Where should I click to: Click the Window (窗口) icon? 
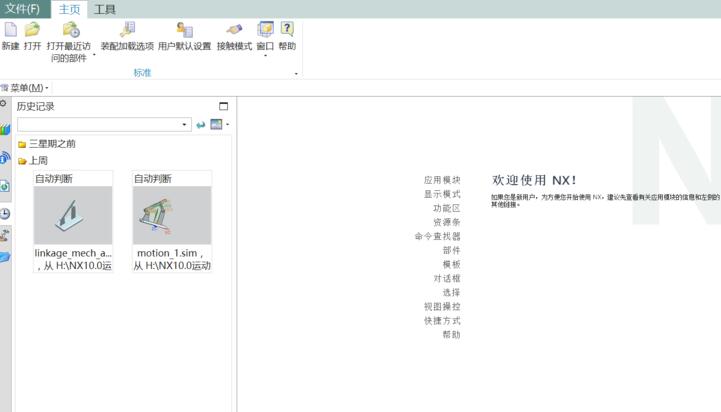point(265,29)
